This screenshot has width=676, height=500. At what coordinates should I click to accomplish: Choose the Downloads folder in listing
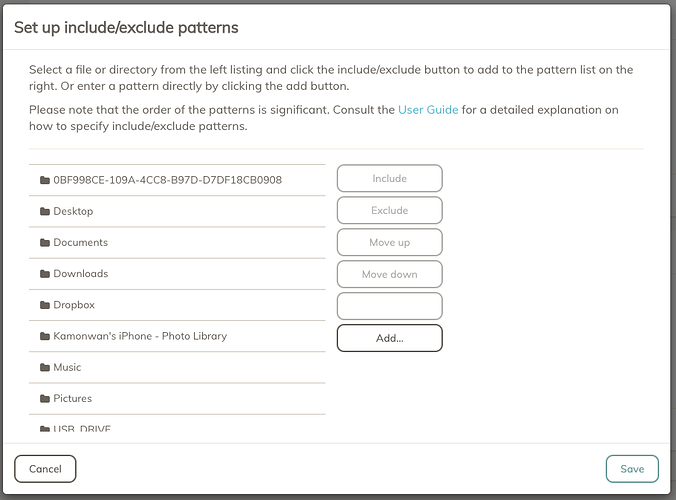(x=177, y=274)
